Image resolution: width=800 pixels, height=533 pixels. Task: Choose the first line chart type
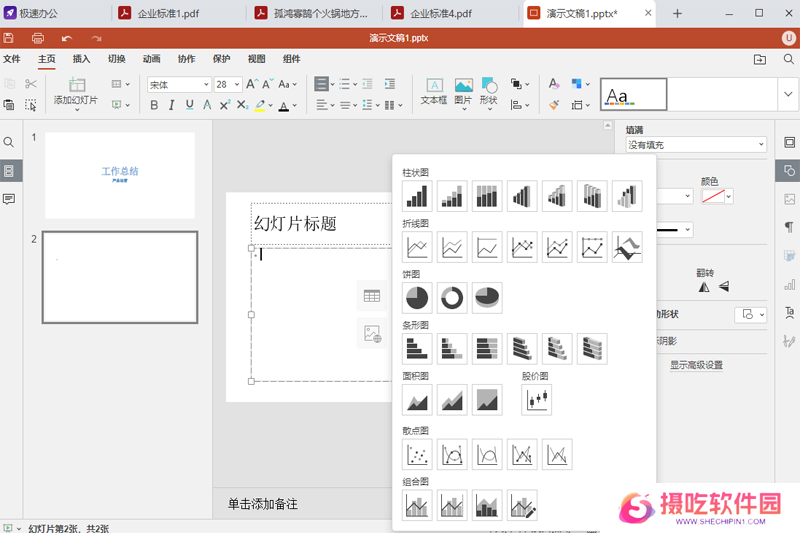click(417, 247)
